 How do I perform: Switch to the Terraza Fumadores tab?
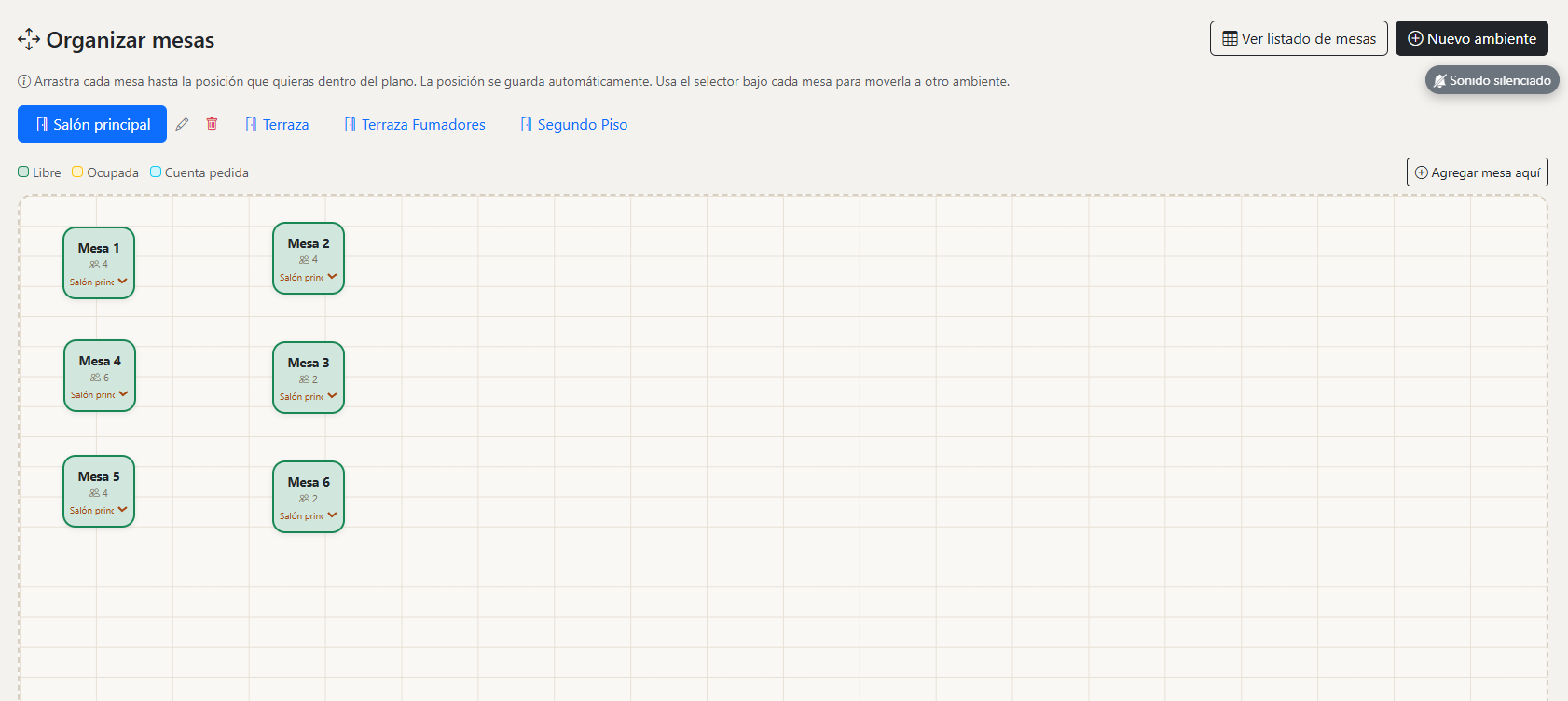(x=415, y=124)
